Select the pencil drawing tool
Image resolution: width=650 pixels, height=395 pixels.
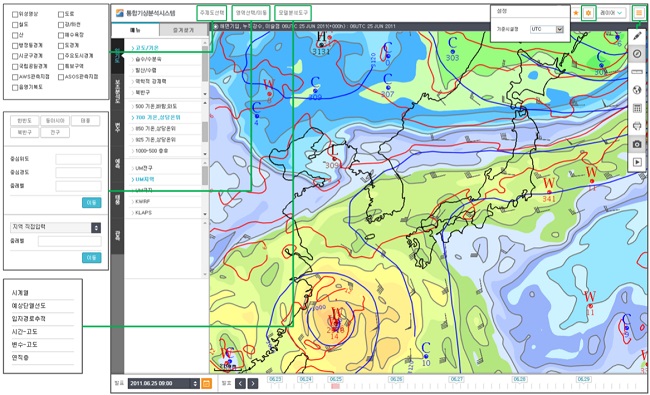tap(637, 36)
